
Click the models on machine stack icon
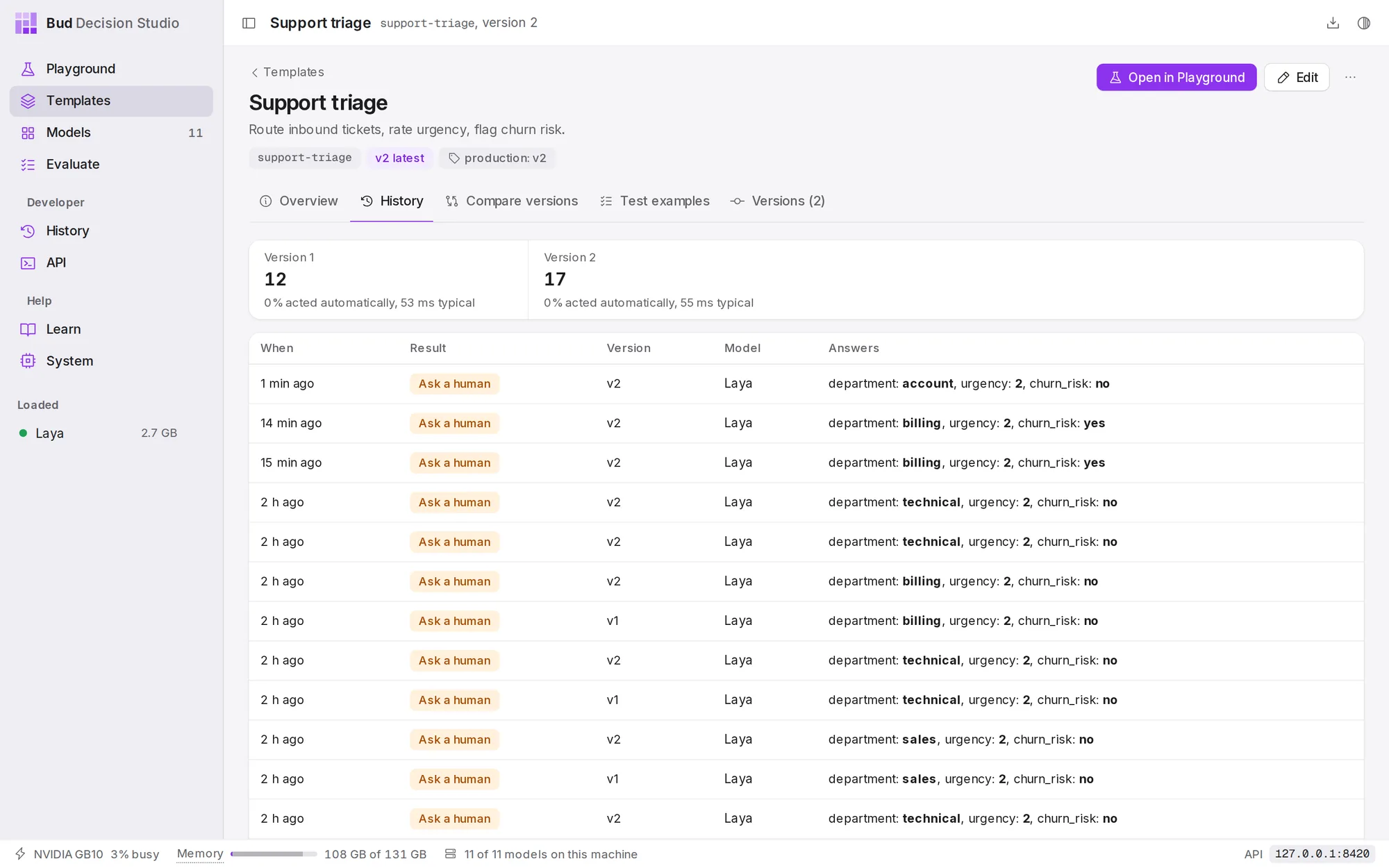coord(451,853)
